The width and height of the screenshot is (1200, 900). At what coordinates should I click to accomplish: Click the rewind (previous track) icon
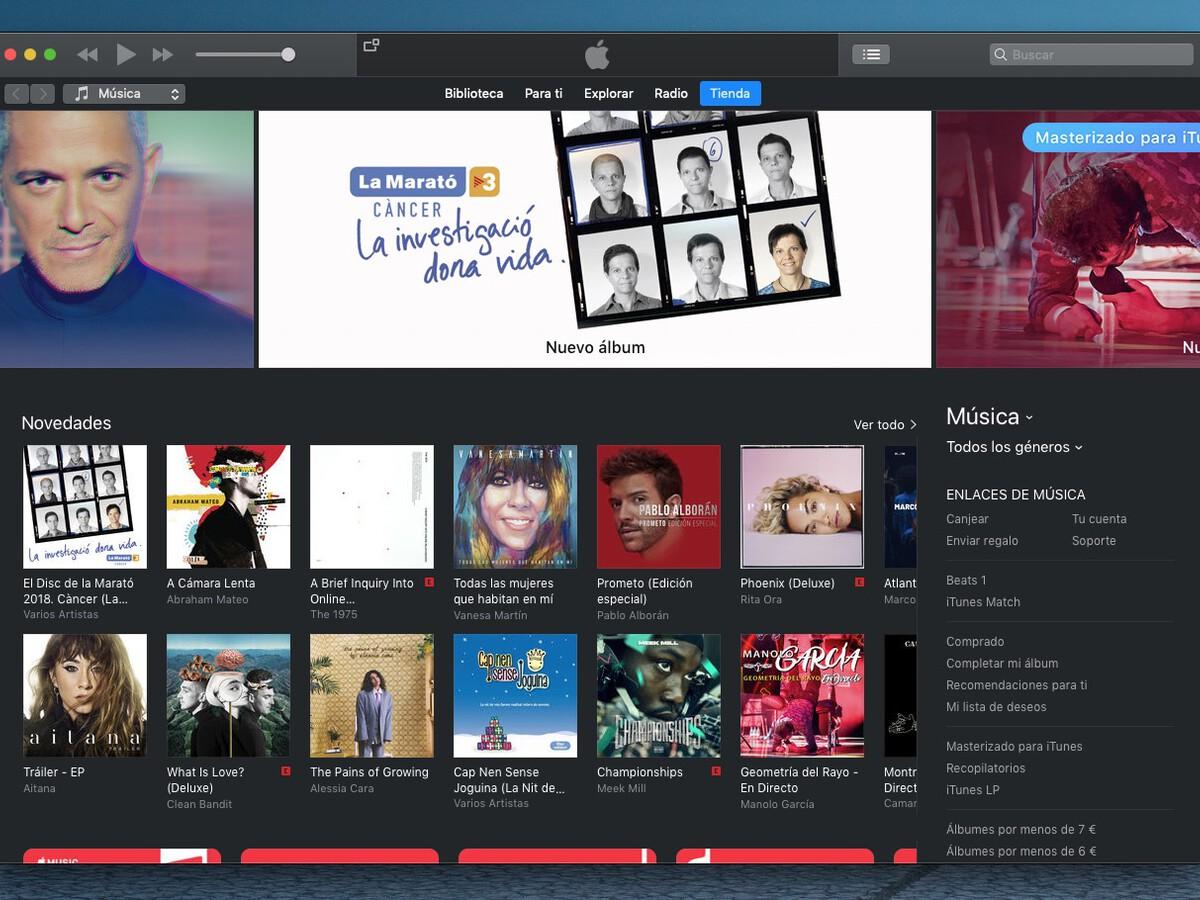pos(88,55)
